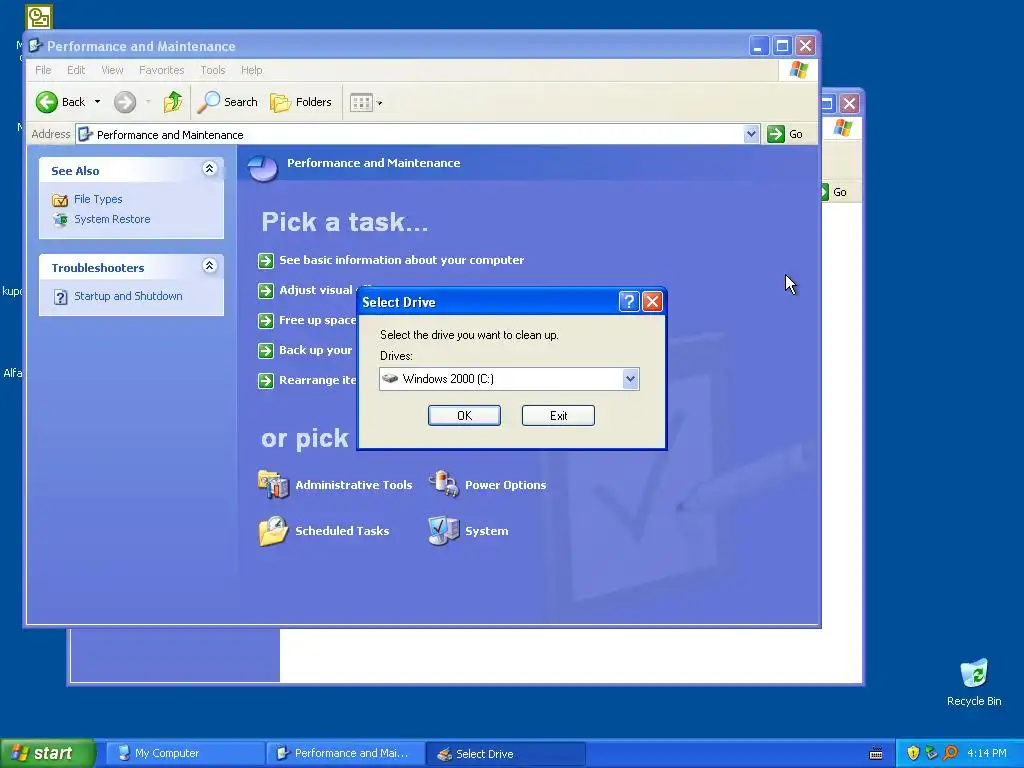Image resolution: width=1024 pixels, height=768 pixels.
Task: Open the File menu
Action: [x=43, y=70]
